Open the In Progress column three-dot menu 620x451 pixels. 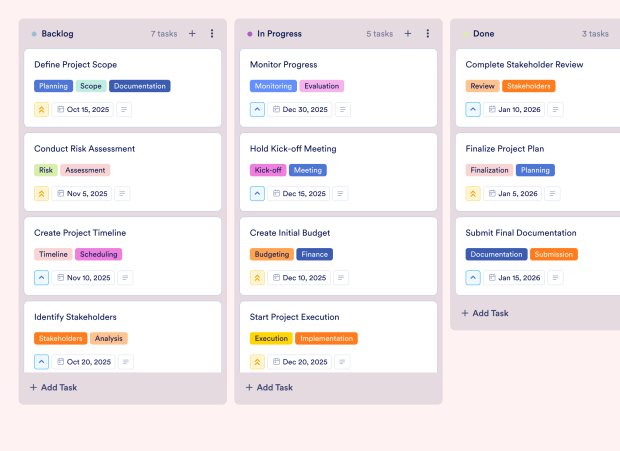(427, 34)
